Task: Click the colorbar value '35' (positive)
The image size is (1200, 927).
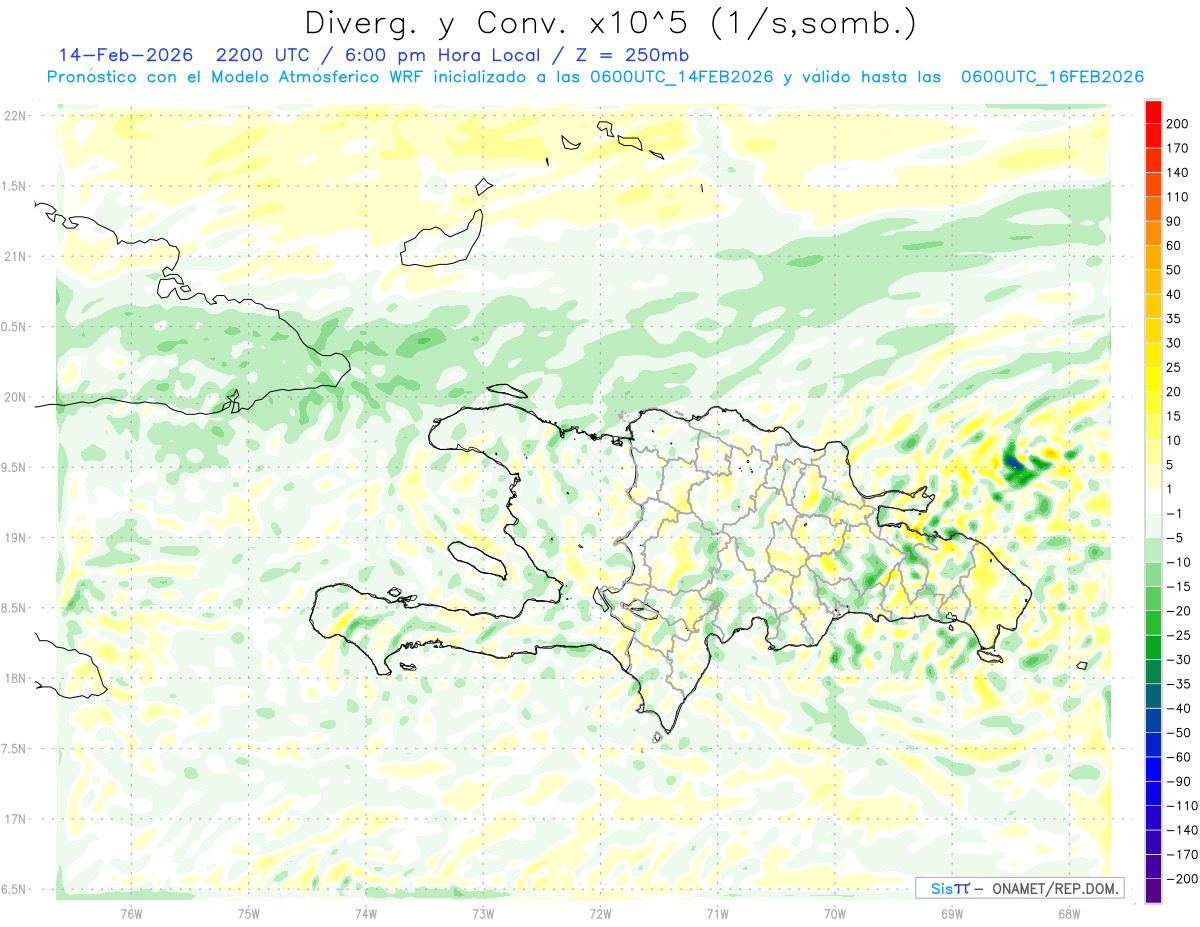Action: coord(1174,319)
